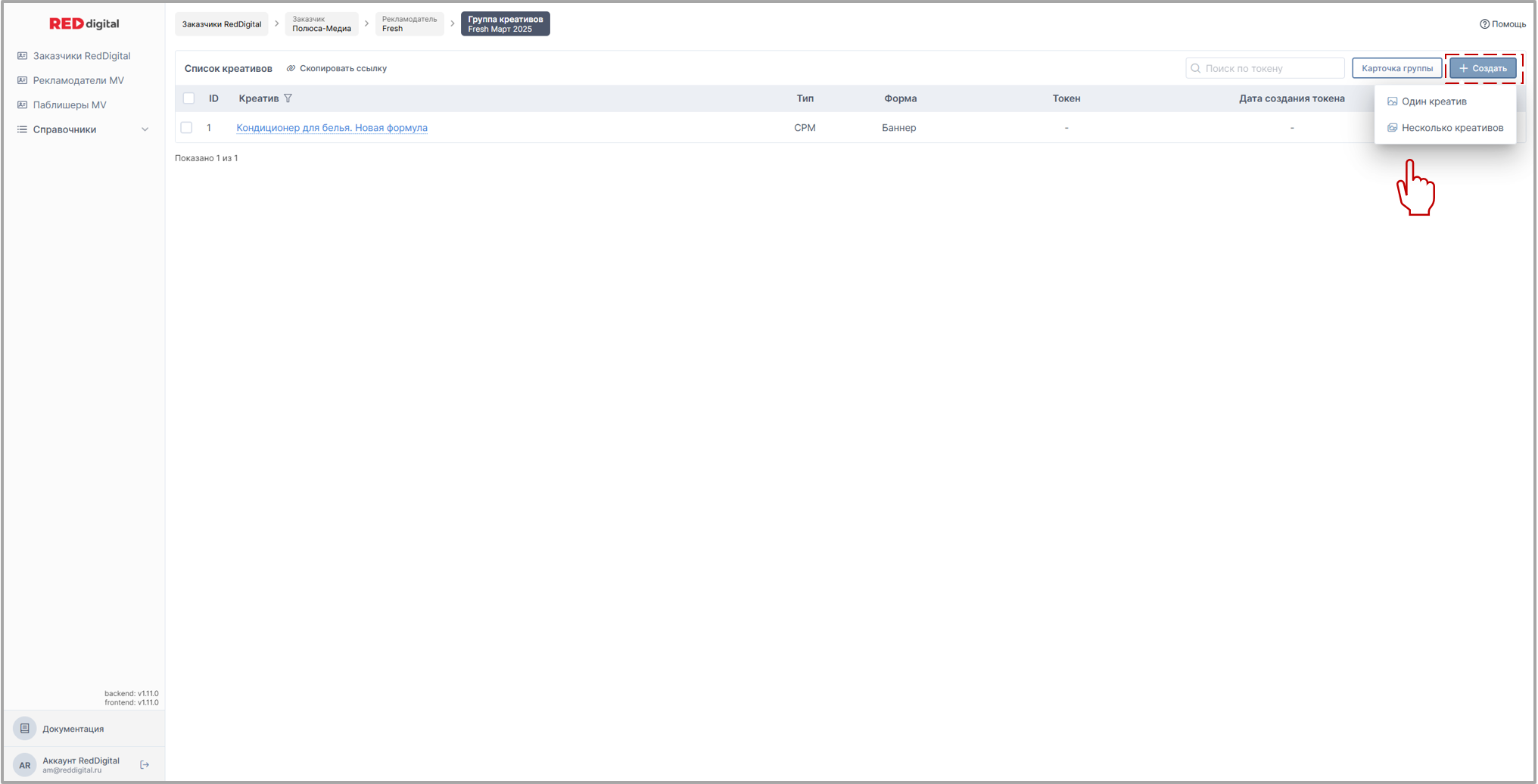The image size is (1538, 784).
Task: Open Кондиционер для белья creative link
Action: coord(332,128)
